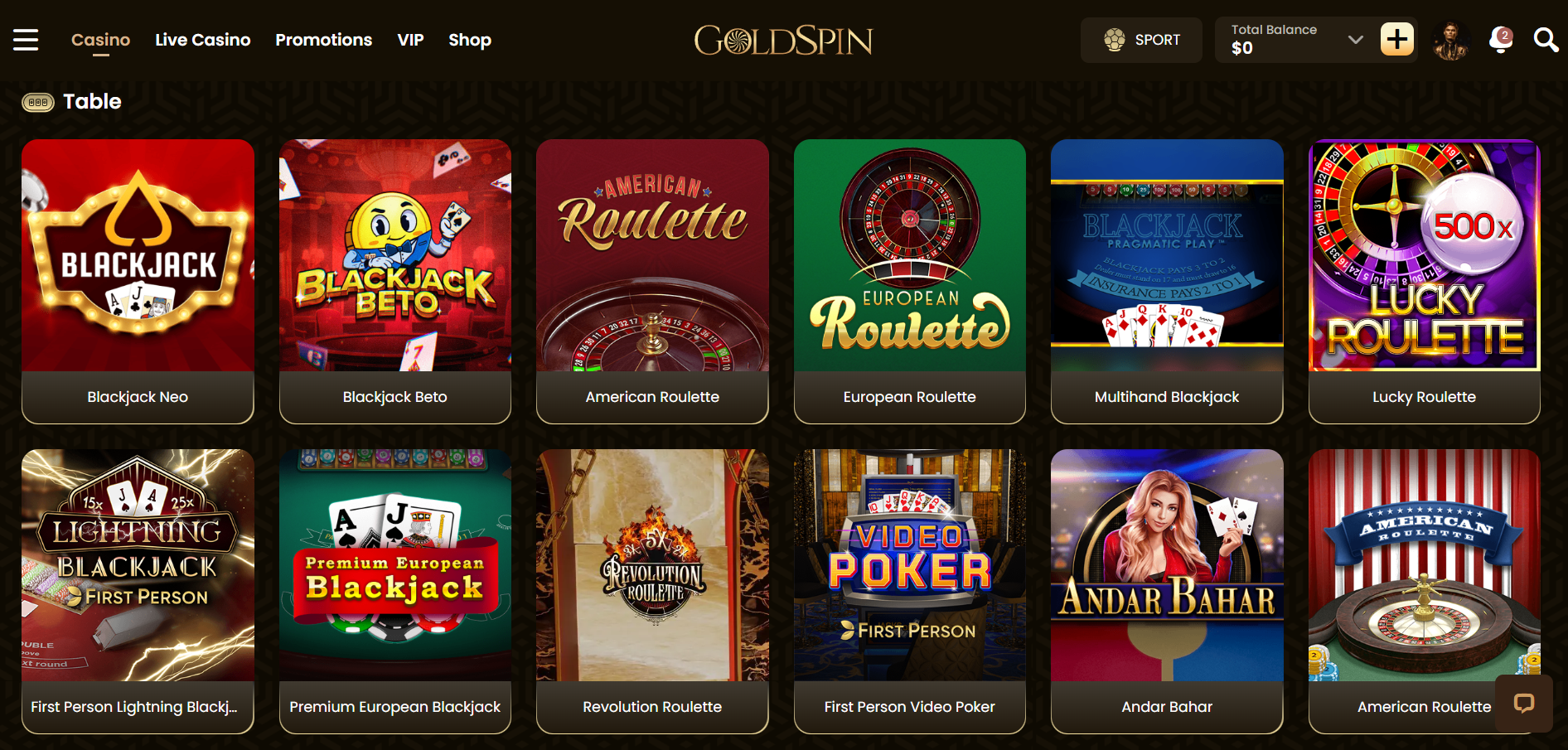Open the live chat bubble icon
The height and width of the screenshot is (750, 1568).
click(1524, 704)
